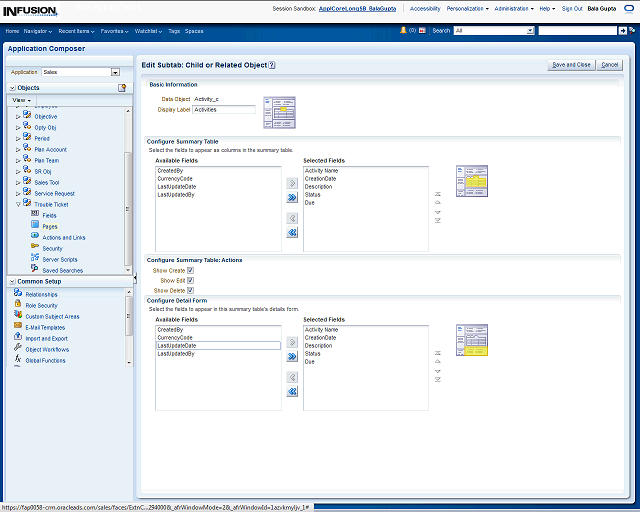
Task: Click the new object icon in Objects header
Action: click(122, 88)
